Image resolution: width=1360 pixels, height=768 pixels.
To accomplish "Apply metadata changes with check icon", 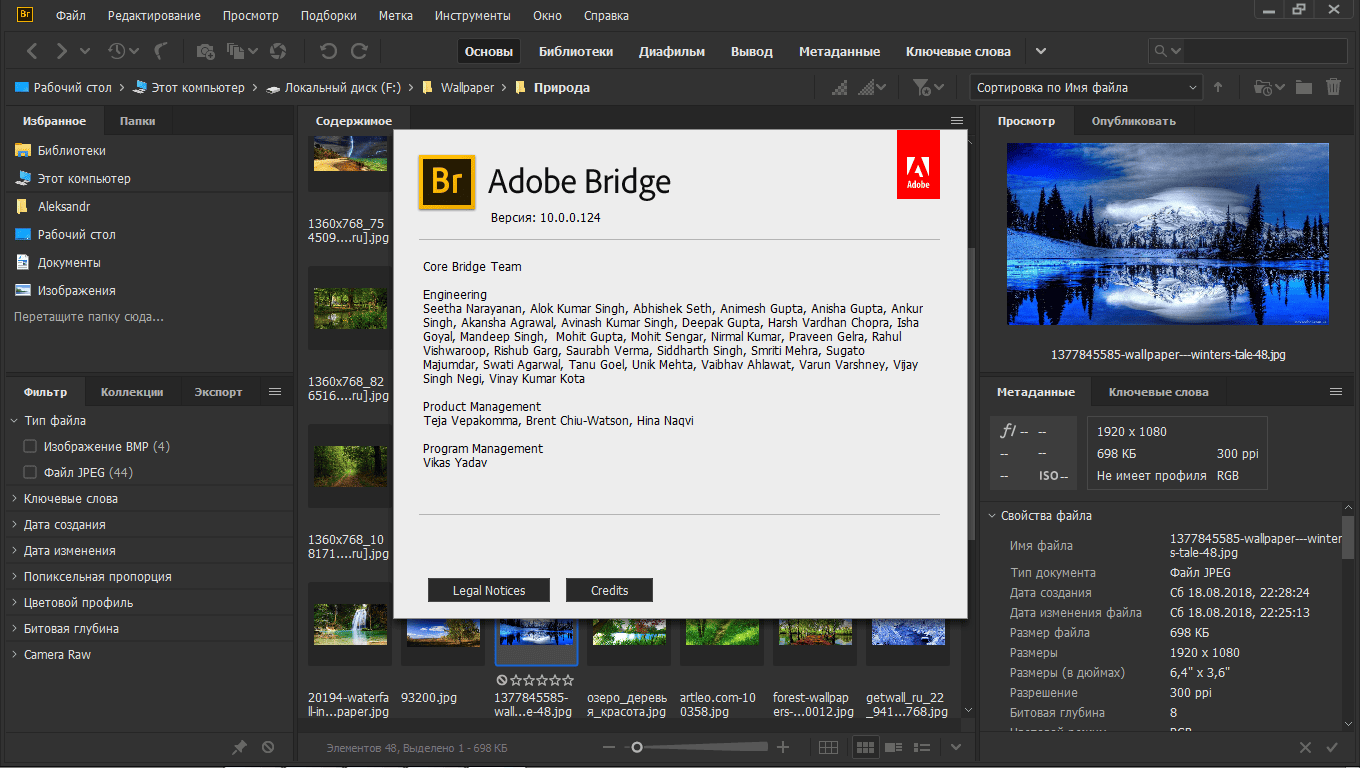I will click(1332, 747).
